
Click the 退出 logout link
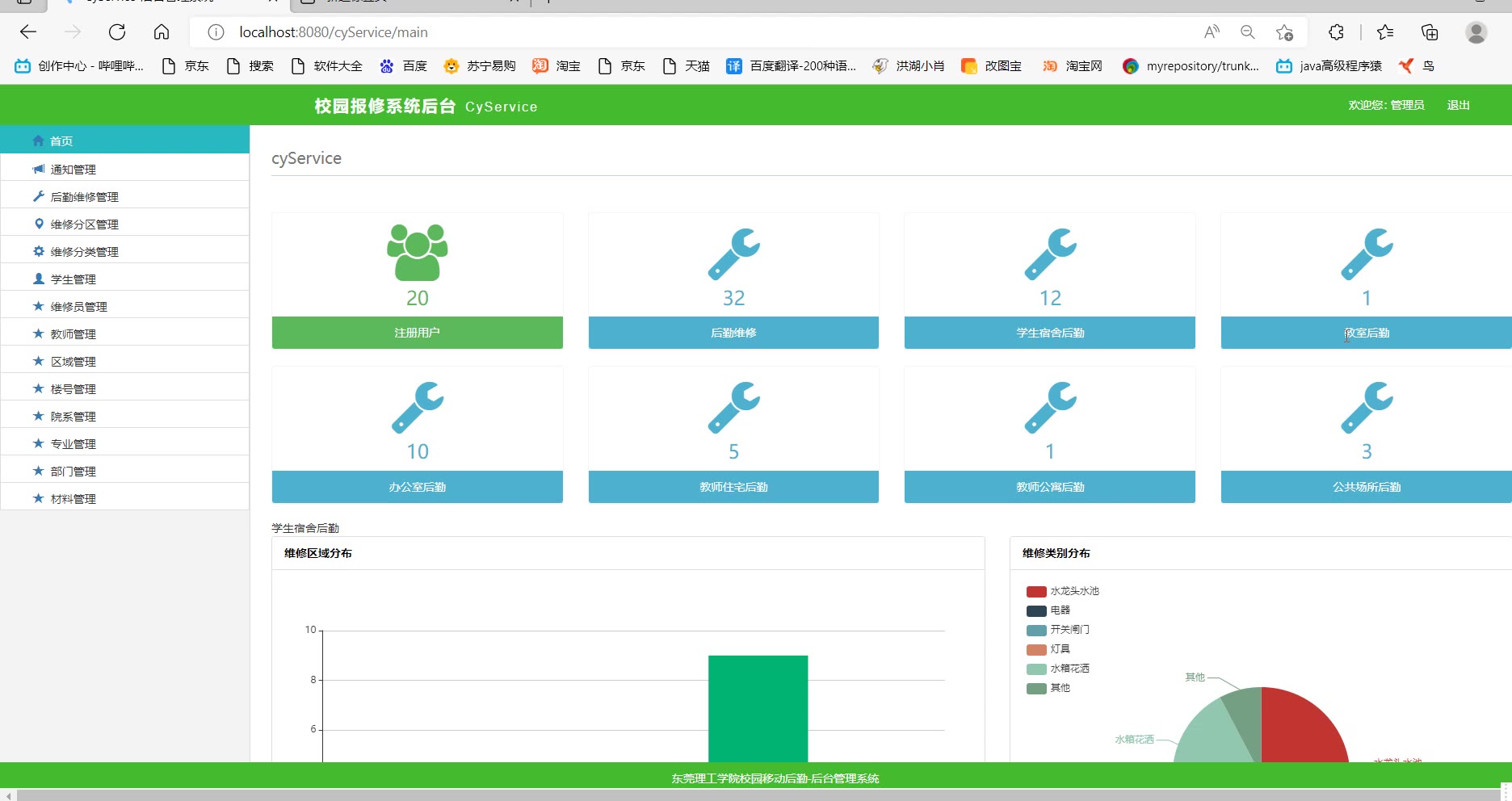(1458, 105)
